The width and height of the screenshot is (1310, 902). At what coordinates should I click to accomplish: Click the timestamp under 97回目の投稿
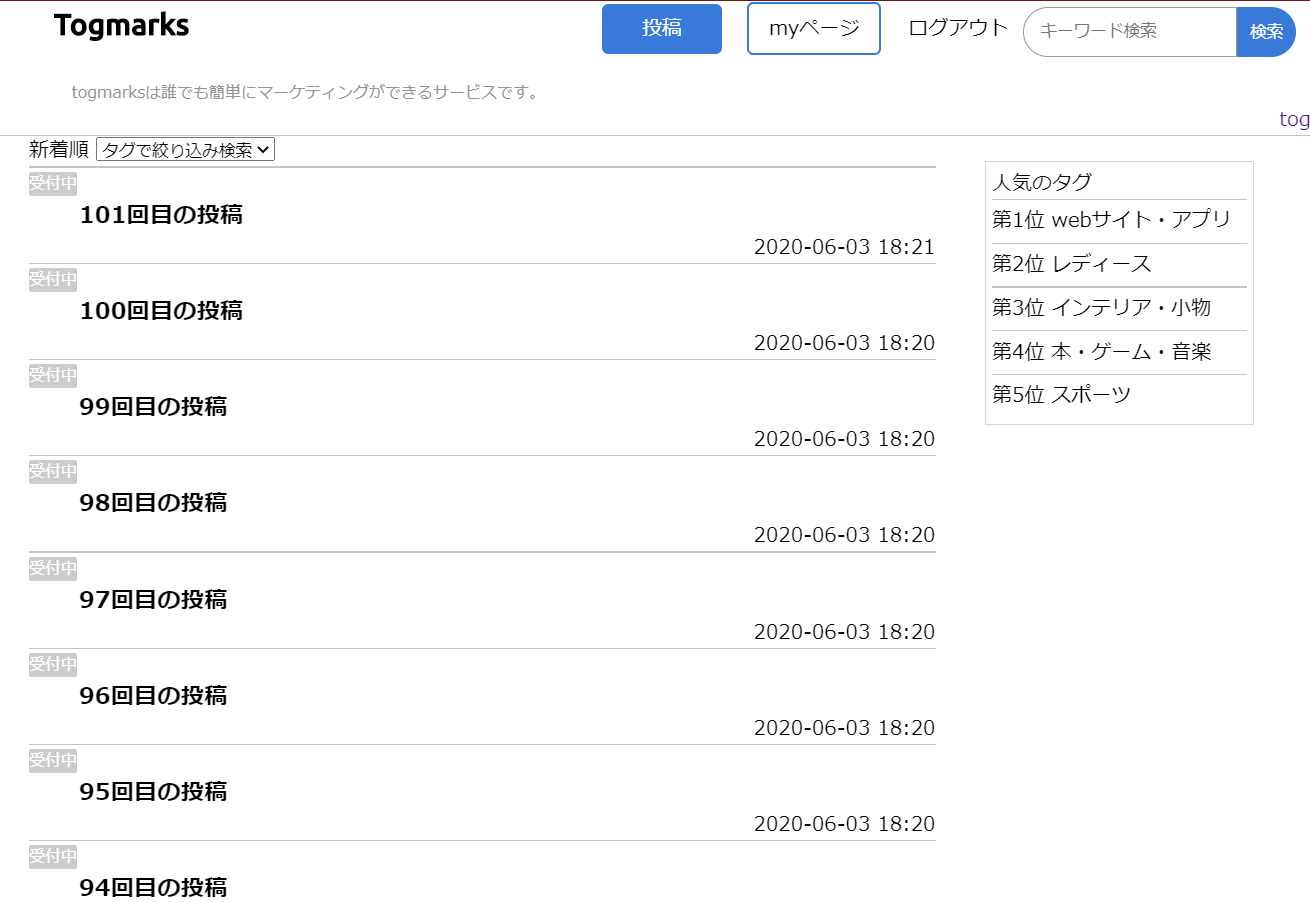pos(844,632)
